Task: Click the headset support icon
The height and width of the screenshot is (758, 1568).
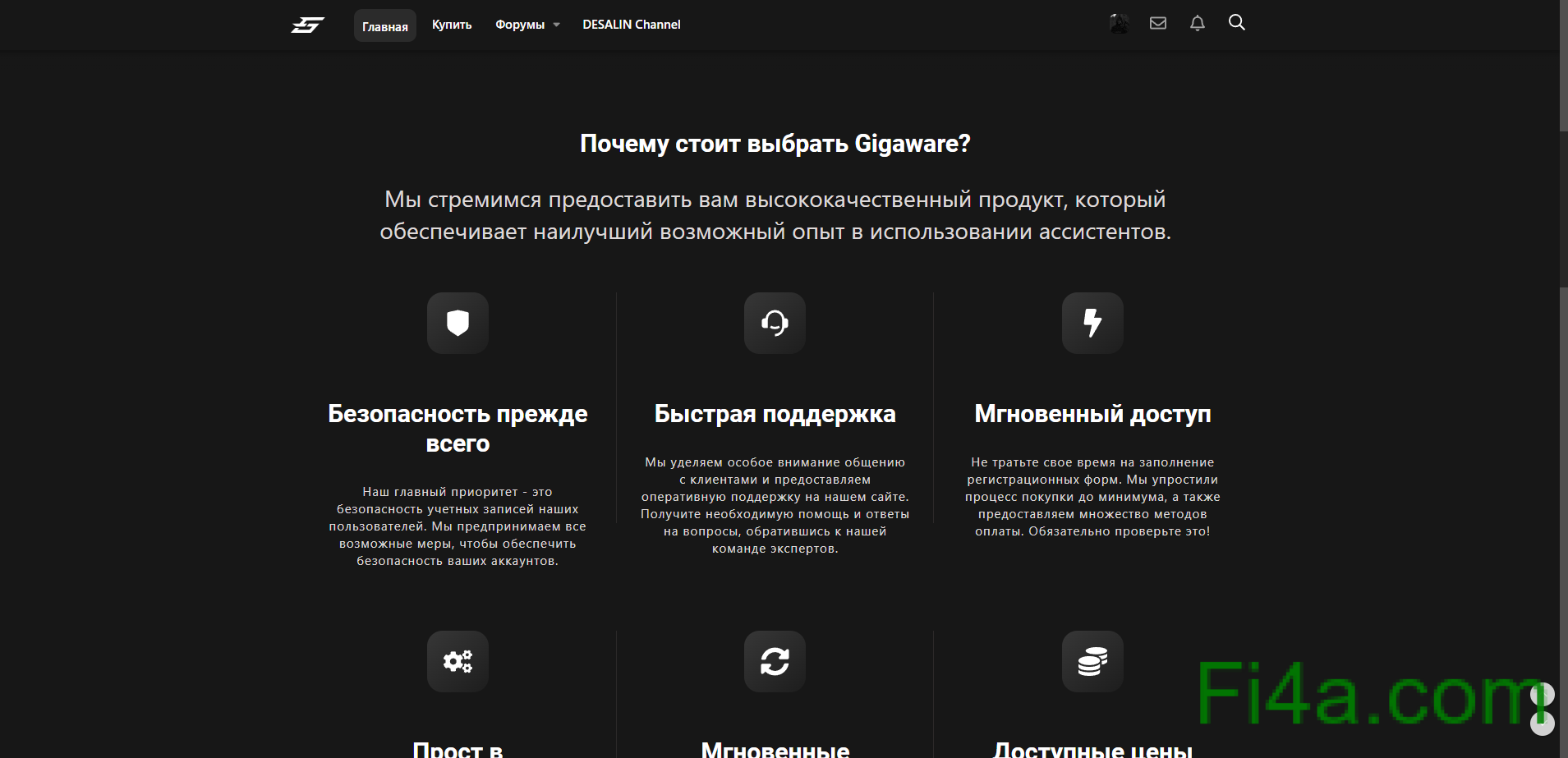Action: click(x=775, y=323)
